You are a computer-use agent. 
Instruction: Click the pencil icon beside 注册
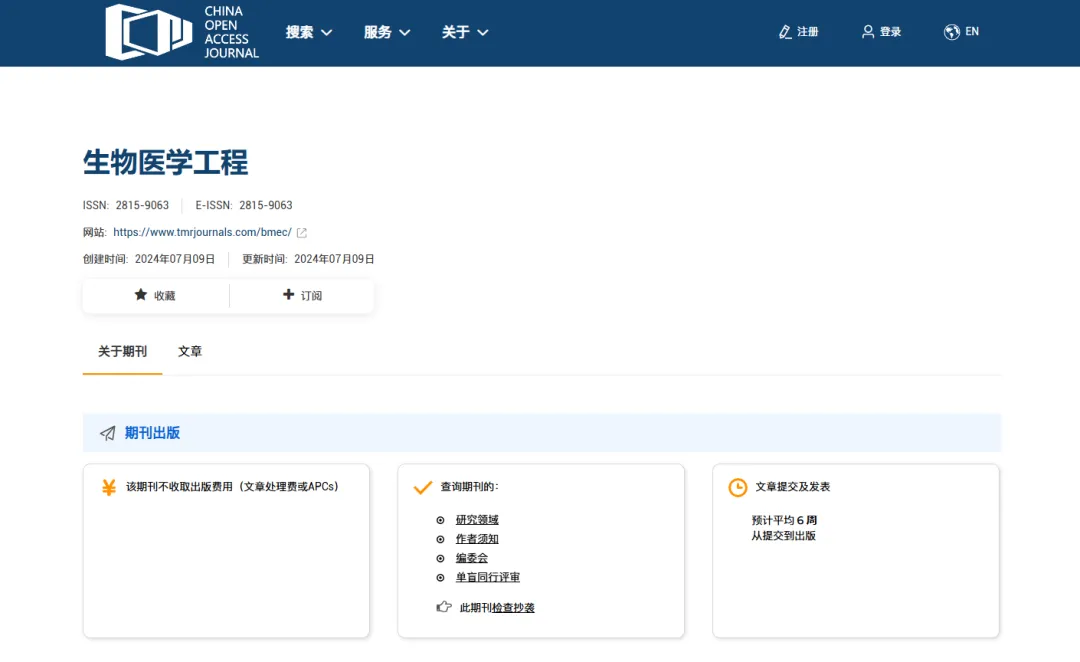pyautogui.click(x=785, y=32)
